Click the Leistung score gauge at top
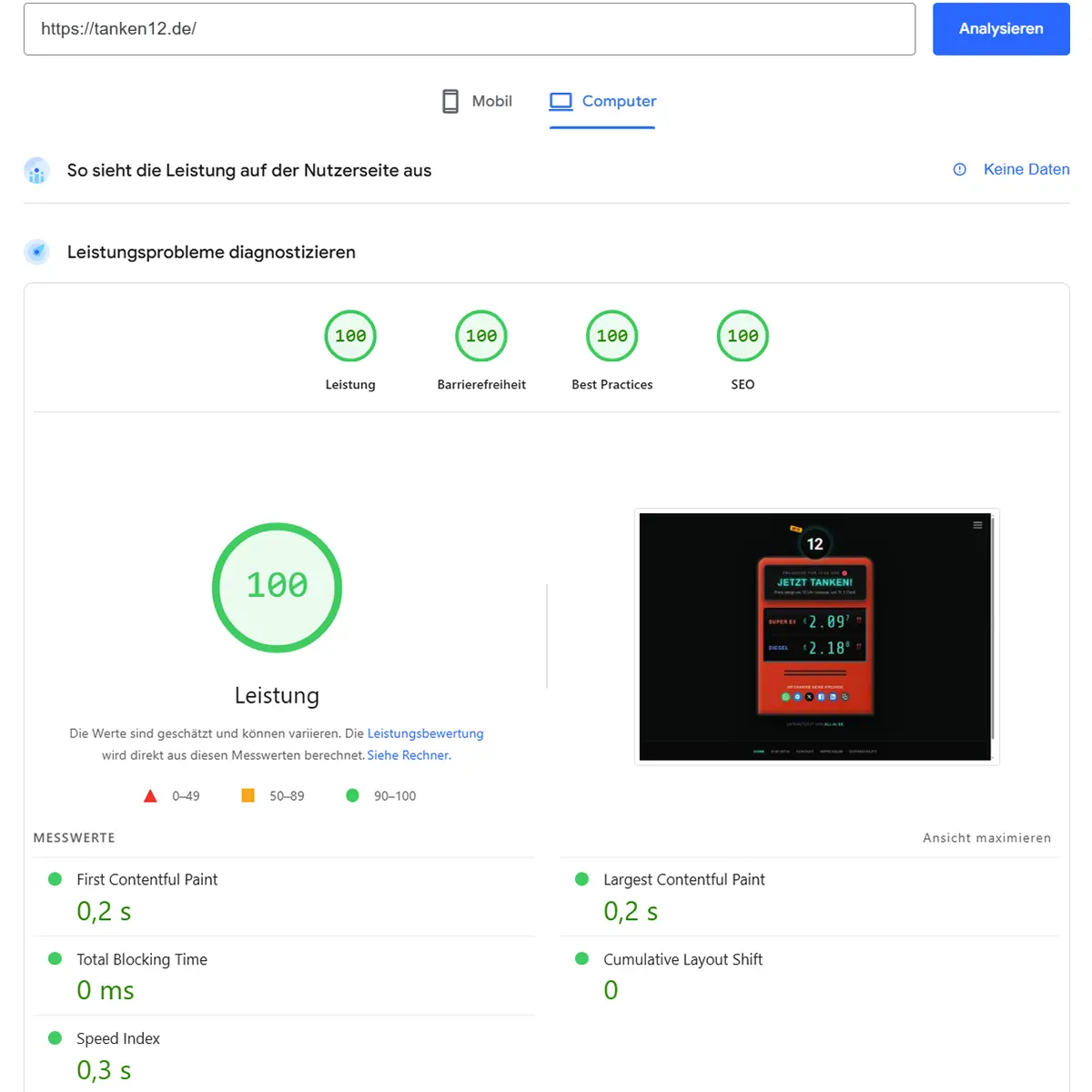This screenshot has height=1092, width=1092. tap(350, 337)
